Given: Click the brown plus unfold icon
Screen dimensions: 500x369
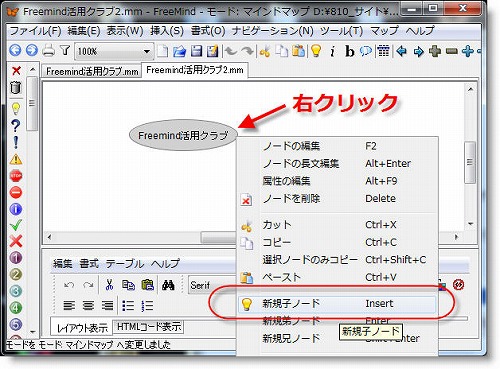Looking at the screenshot, I should (x=435, y=51).
